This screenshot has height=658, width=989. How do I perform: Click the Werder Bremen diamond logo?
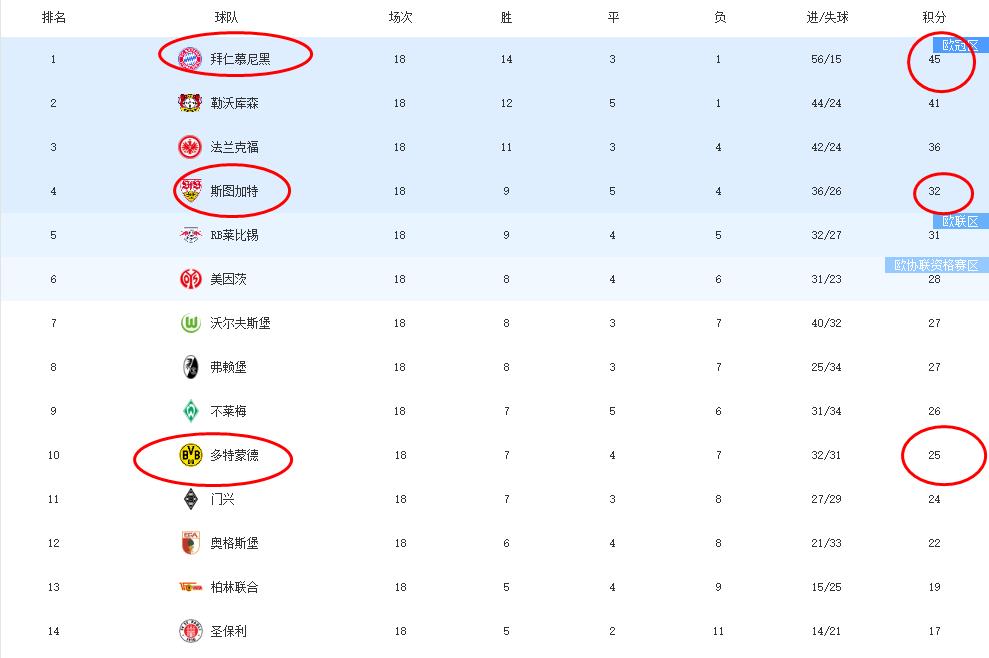click(x=190, y=411)
